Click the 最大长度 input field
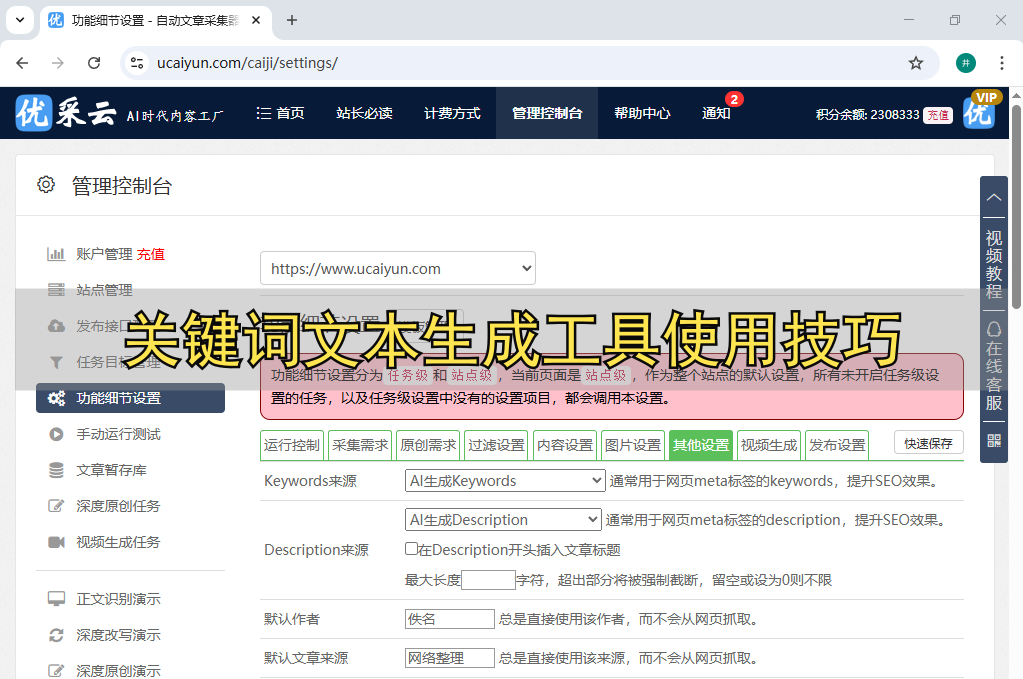 coord(488,579)
